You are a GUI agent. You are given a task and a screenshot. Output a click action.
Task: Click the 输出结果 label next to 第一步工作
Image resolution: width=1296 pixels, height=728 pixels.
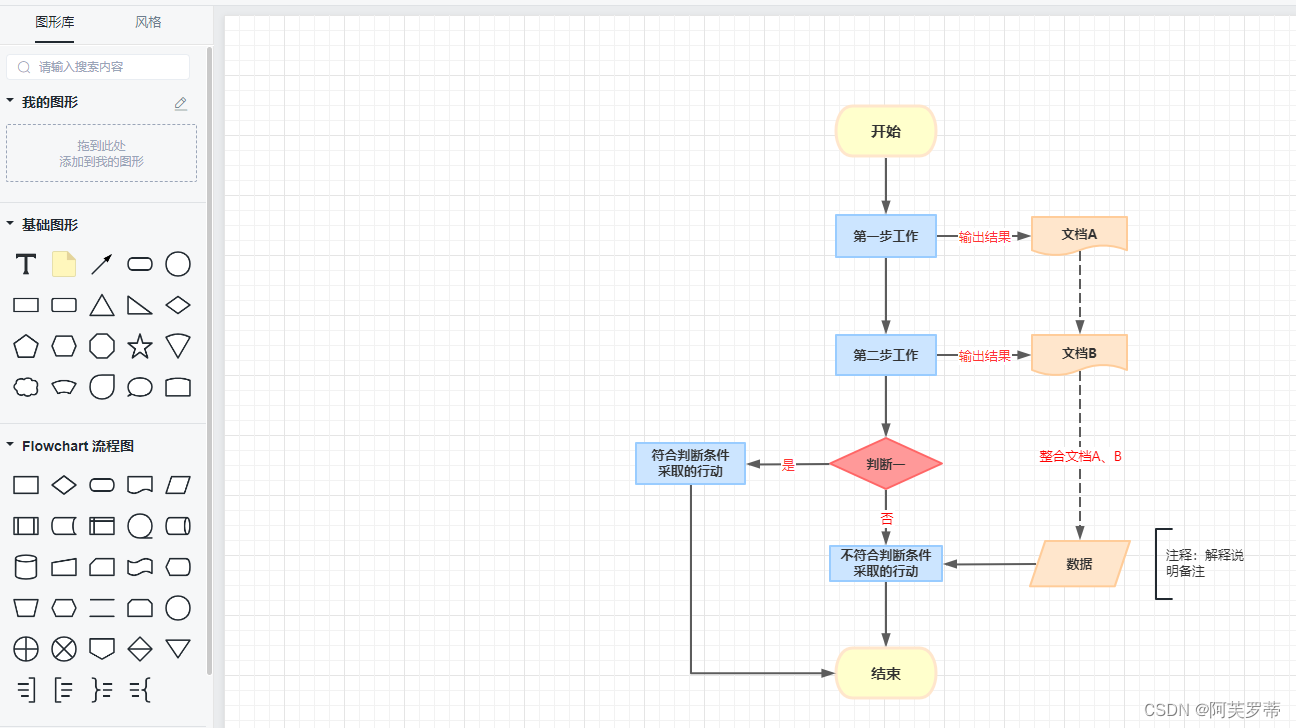tap(985, 237)
